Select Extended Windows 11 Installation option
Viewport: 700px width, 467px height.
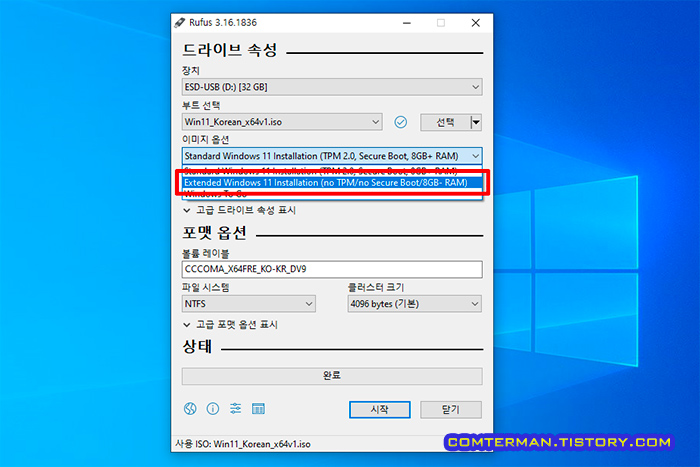(332, 183)
